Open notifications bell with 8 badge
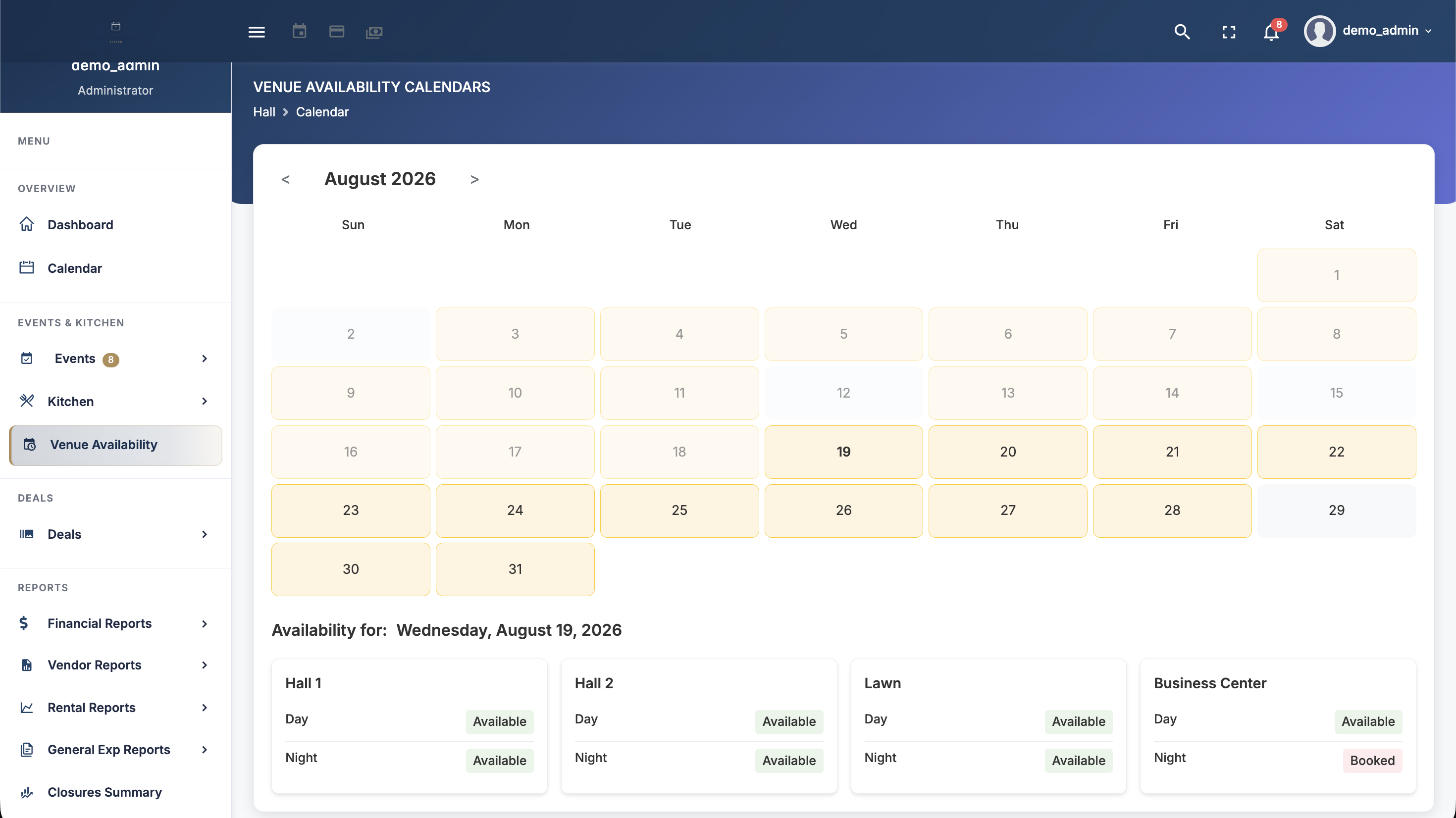Screen dimensions: 1456x818 pyautogui.click(x=1272, y=31)
